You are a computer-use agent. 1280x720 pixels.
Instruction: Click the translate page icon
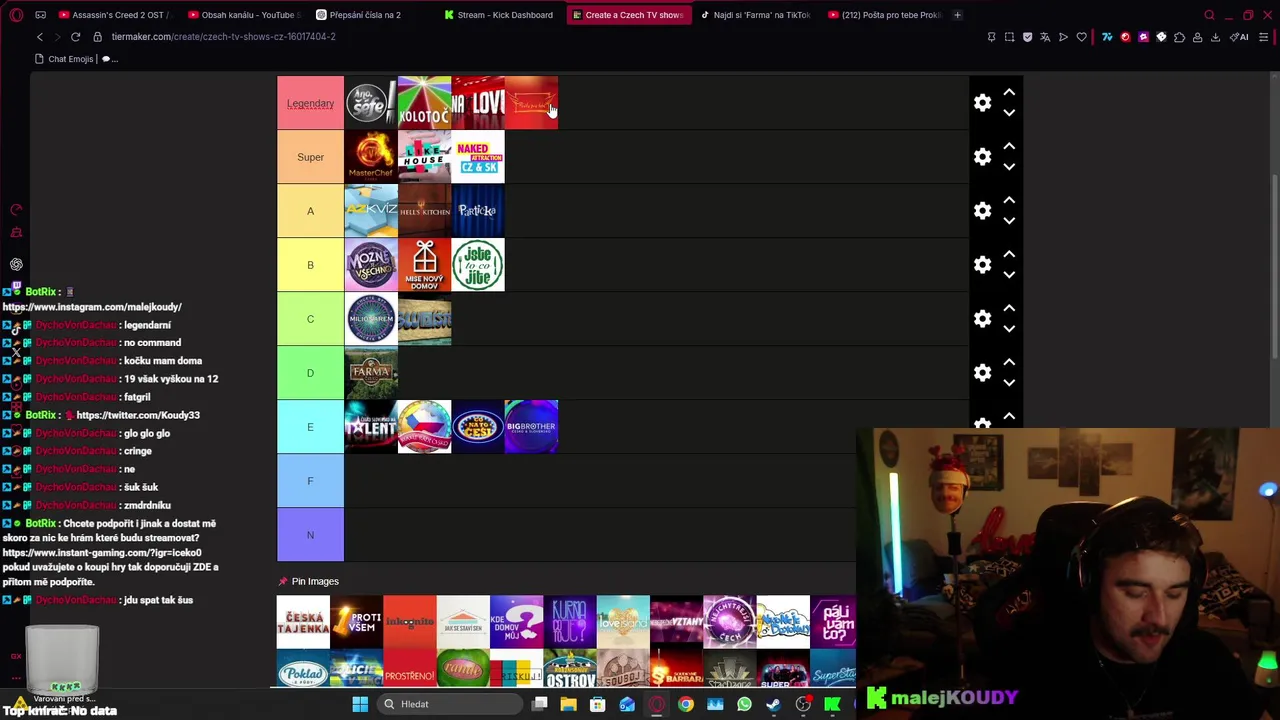[1045, 37]
